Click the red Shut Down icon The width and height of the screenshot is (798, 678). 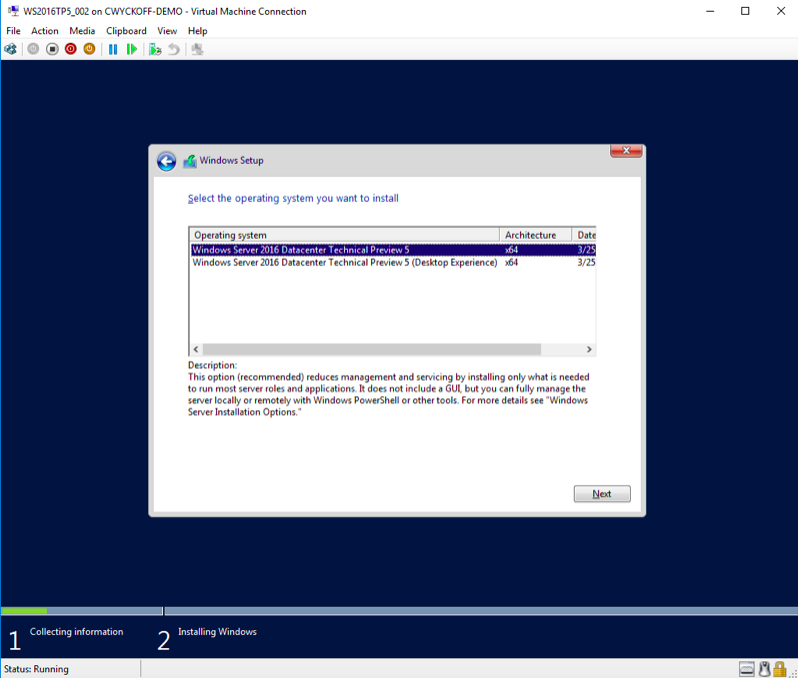coord(71,49)
